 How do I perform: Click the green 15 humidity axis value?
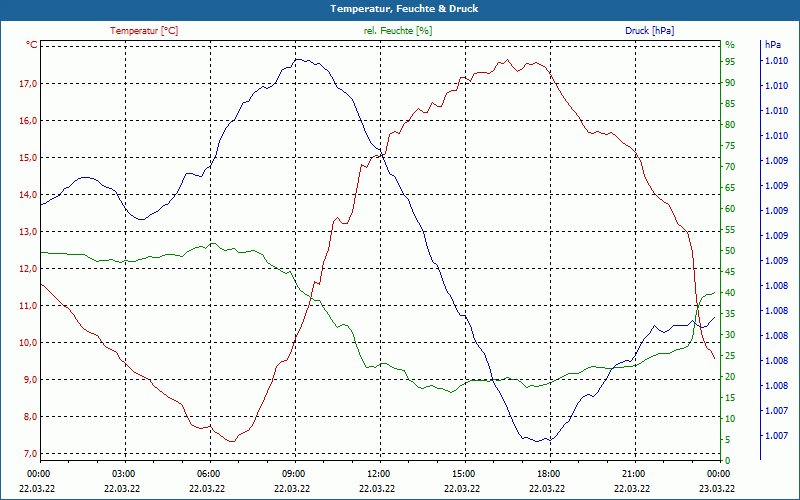730,397
